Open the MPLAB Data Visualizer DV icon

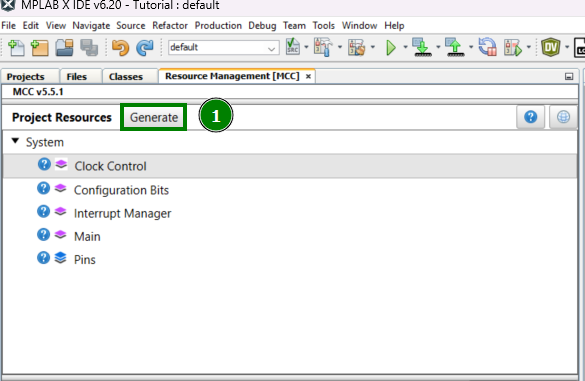[551, 47]
